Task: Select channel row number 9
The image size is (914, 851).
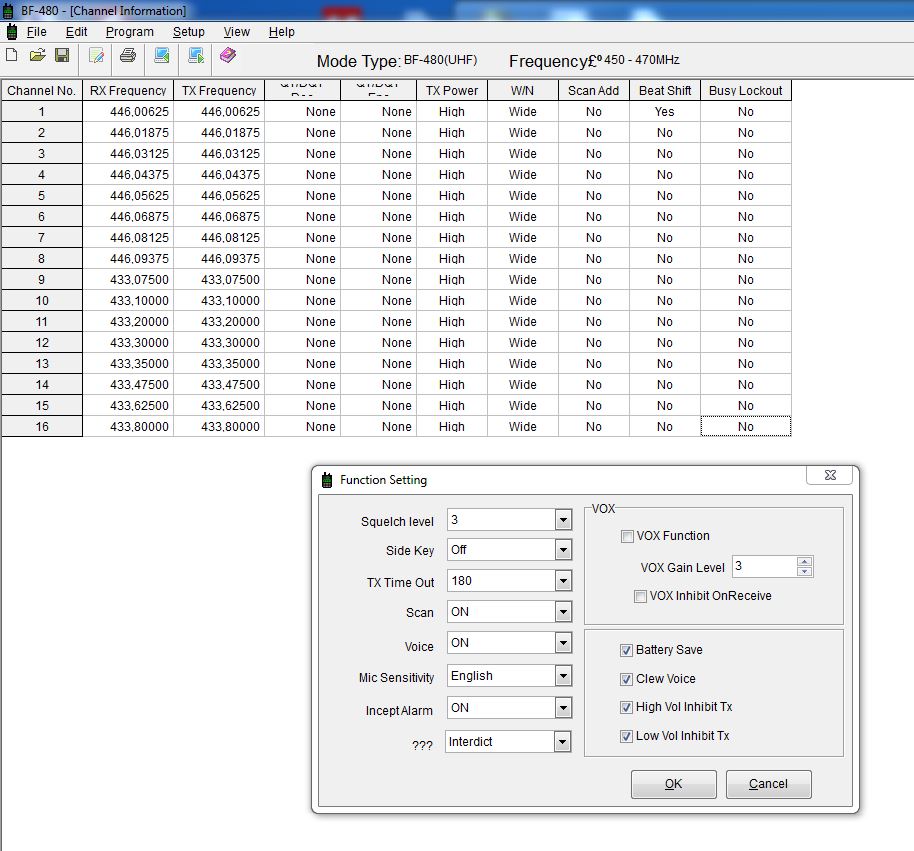Action: click(41, 279)
